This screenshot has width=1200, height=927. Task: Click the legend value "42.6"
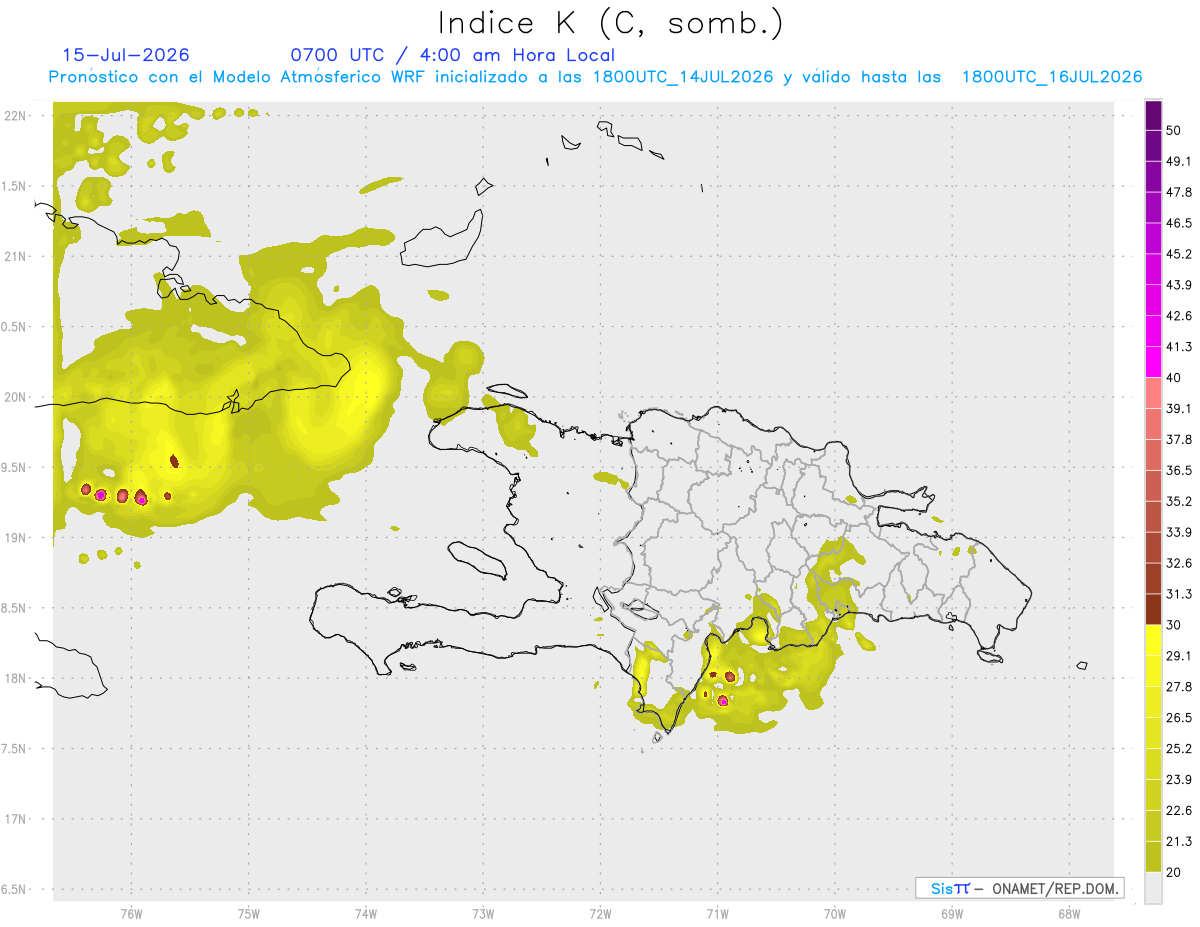(x=1179, y=316)
